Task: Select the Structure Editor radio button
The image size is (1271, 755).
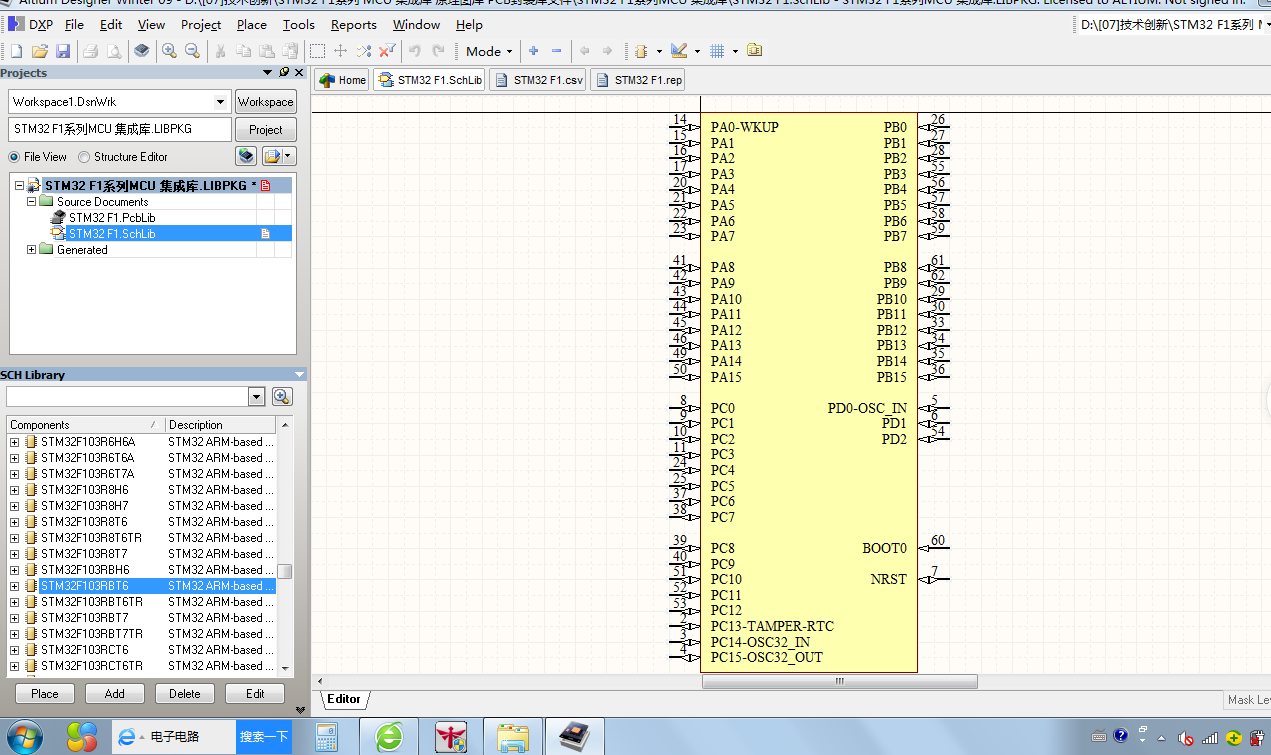Action: pyautogui.click(x=84, y=157)
